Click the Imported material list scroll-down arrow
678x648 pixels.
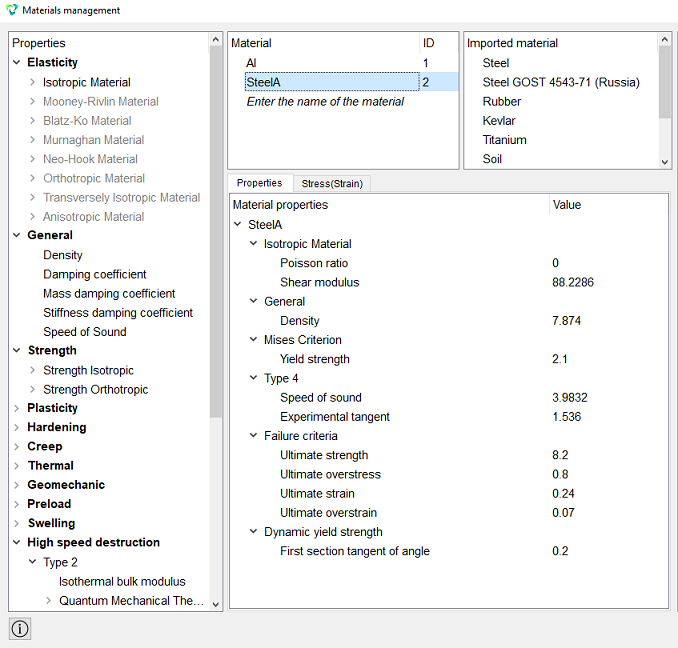coord(665,163)
